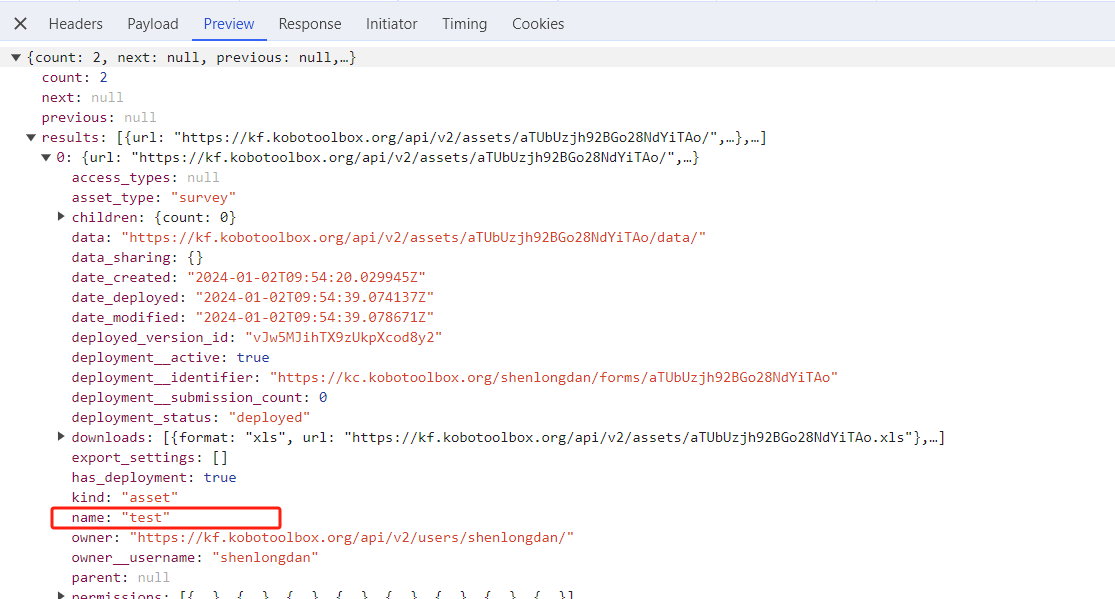Expand the children object

[x=61, y=217]
